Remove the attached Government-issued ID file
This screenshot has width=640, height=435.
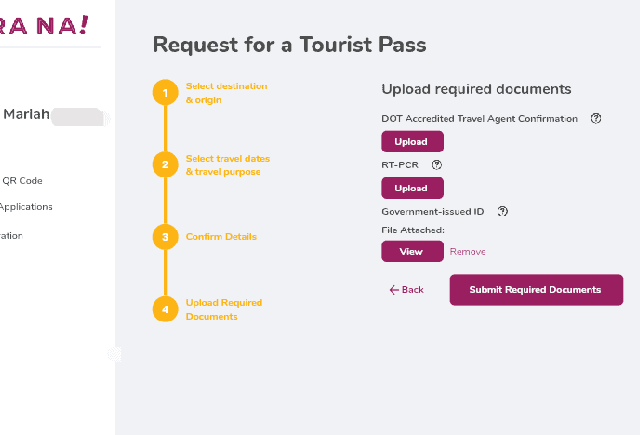pos(468,252)
